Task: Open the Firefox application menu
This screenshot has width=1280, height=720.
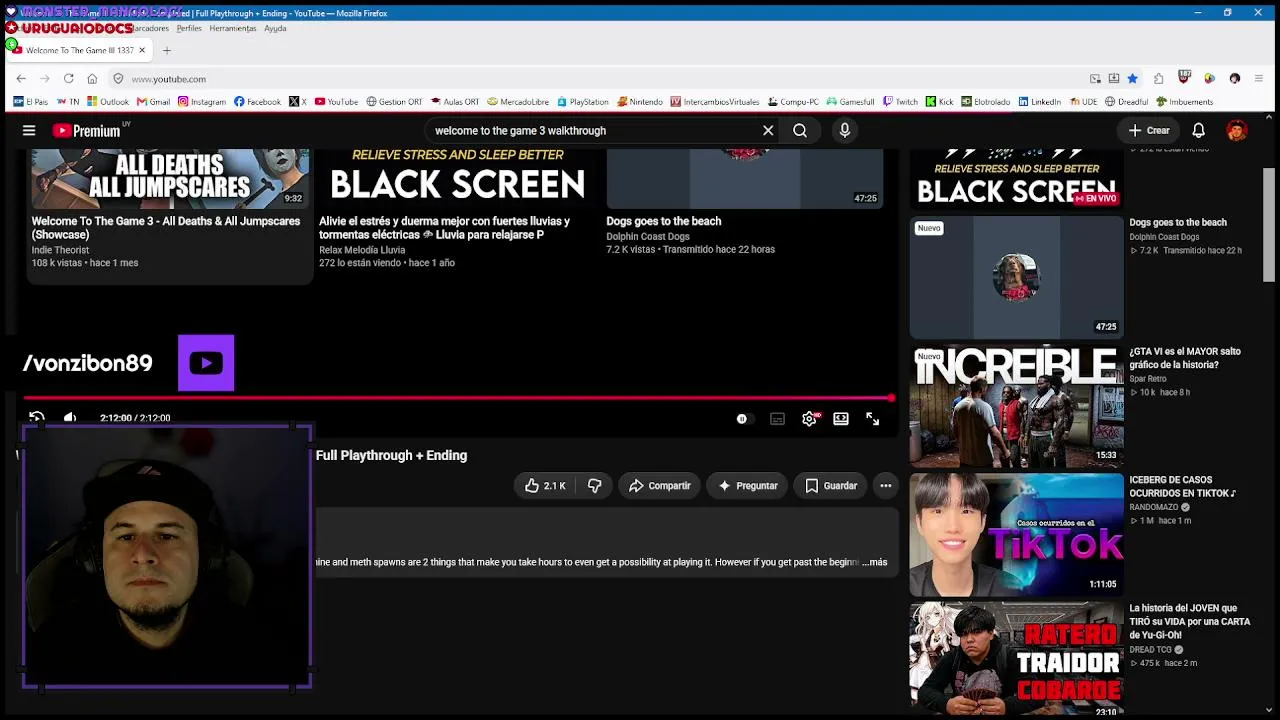Action: 1259,79
